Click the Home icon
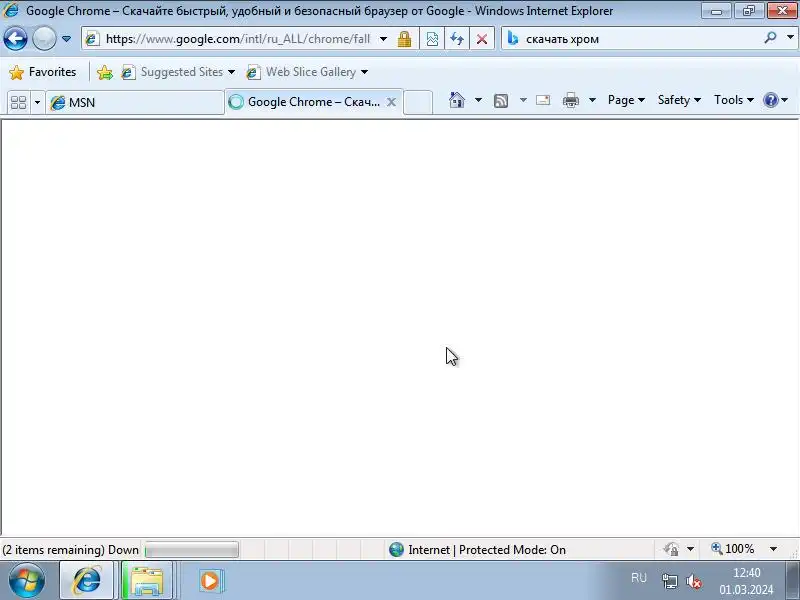This screenshot has height=600, width=800. point(457,100)
